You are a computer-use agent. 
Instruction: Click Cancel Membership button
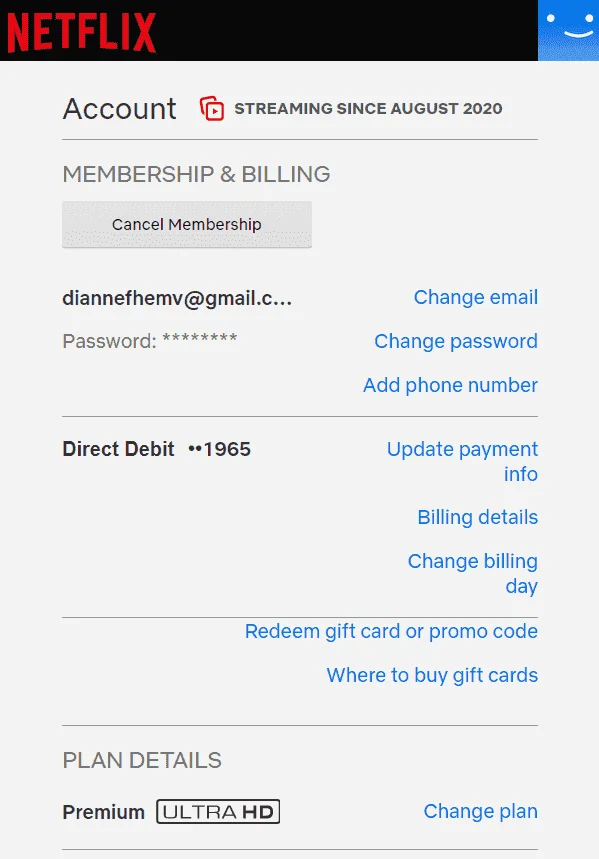(x=187, y=225)
